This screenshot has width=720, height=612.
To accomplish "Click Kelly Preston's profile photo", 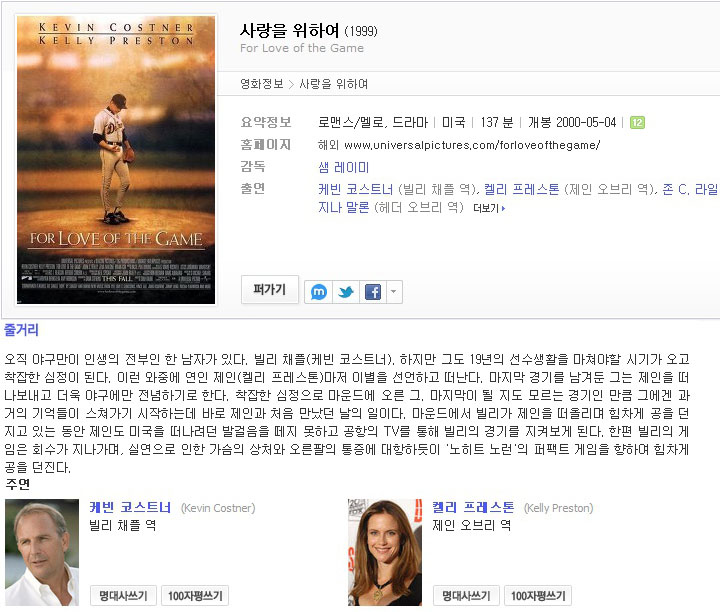I will pyautogui.click(x=385, y=552).
